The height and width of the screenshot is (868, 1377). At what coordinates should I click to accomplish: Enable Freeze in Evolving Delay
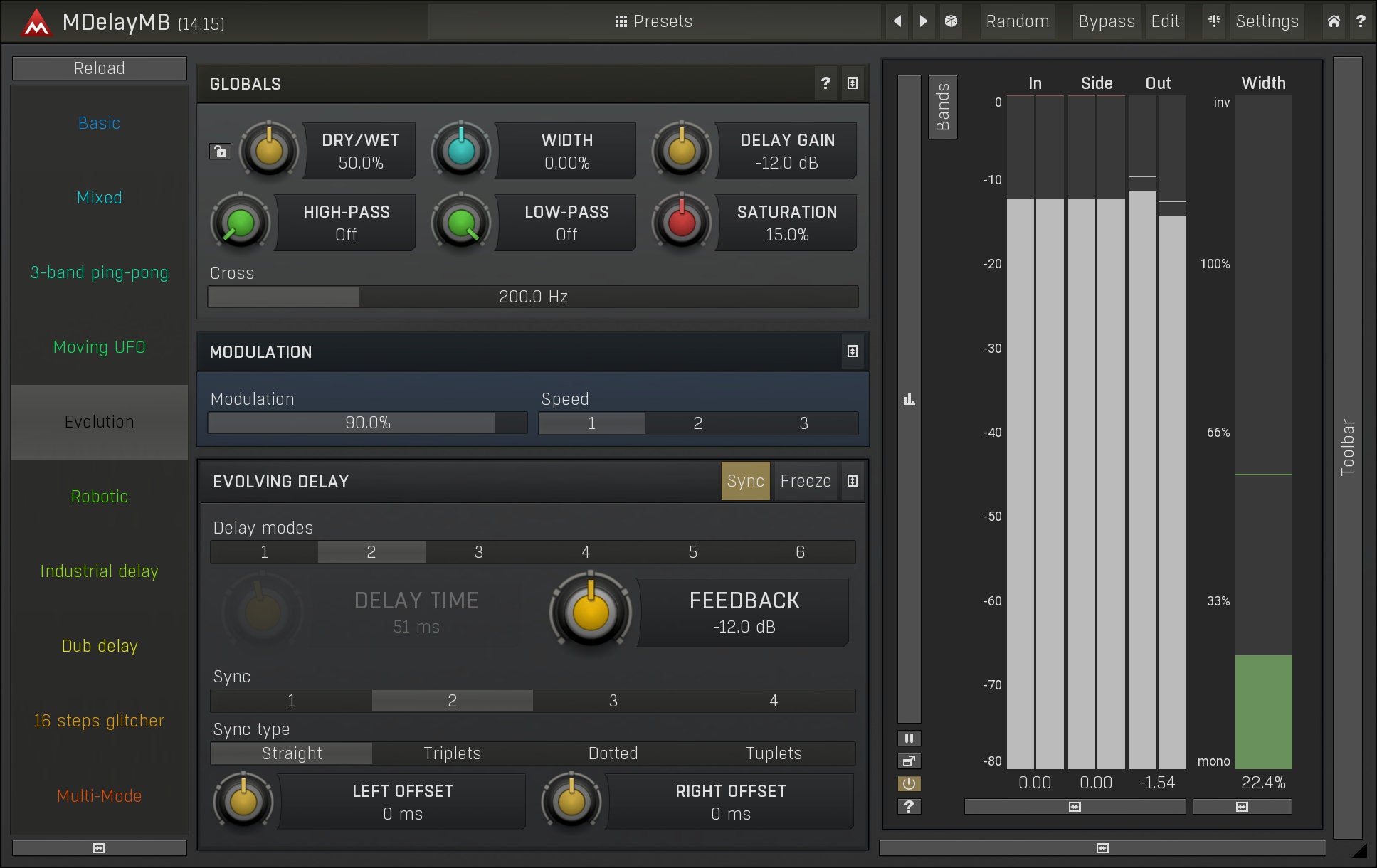point(805,481)
